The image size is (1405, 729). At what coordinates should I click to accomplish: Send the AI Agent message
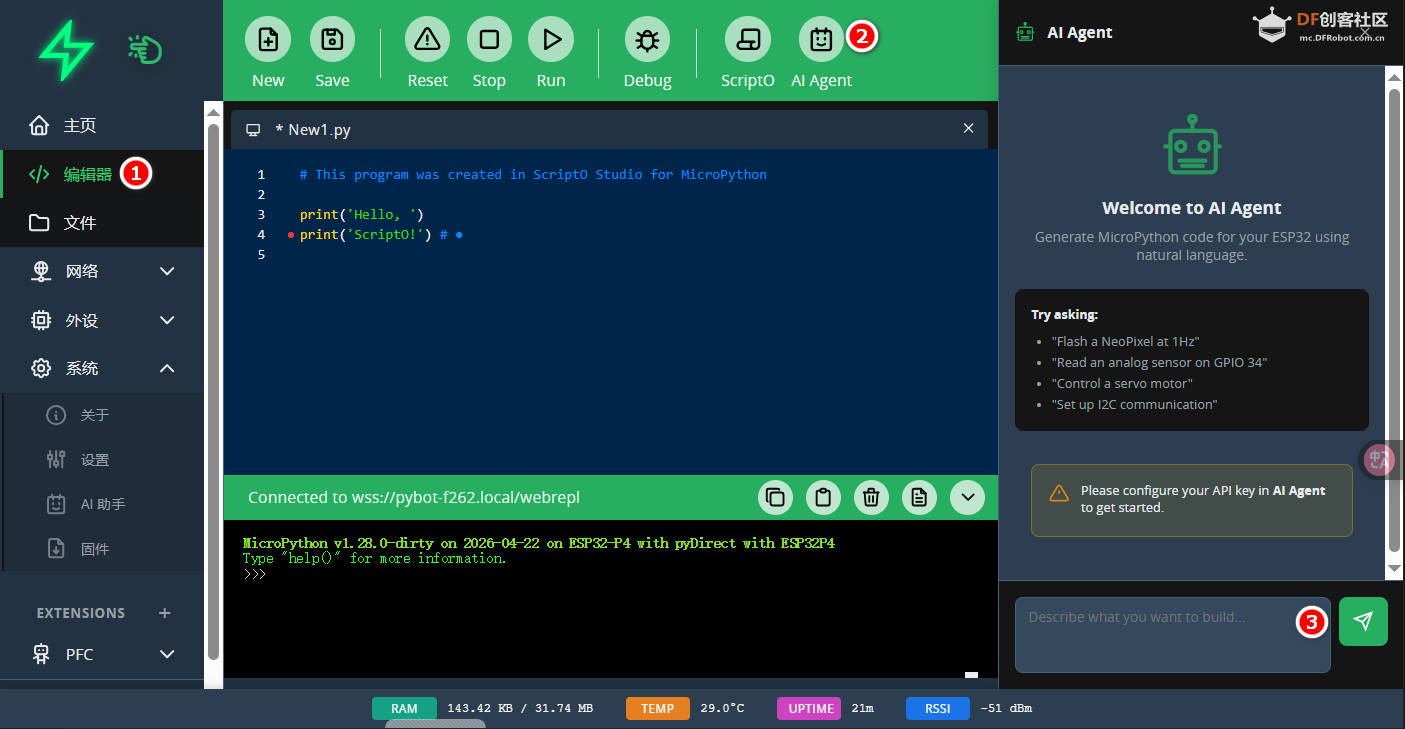[1363, 621]
